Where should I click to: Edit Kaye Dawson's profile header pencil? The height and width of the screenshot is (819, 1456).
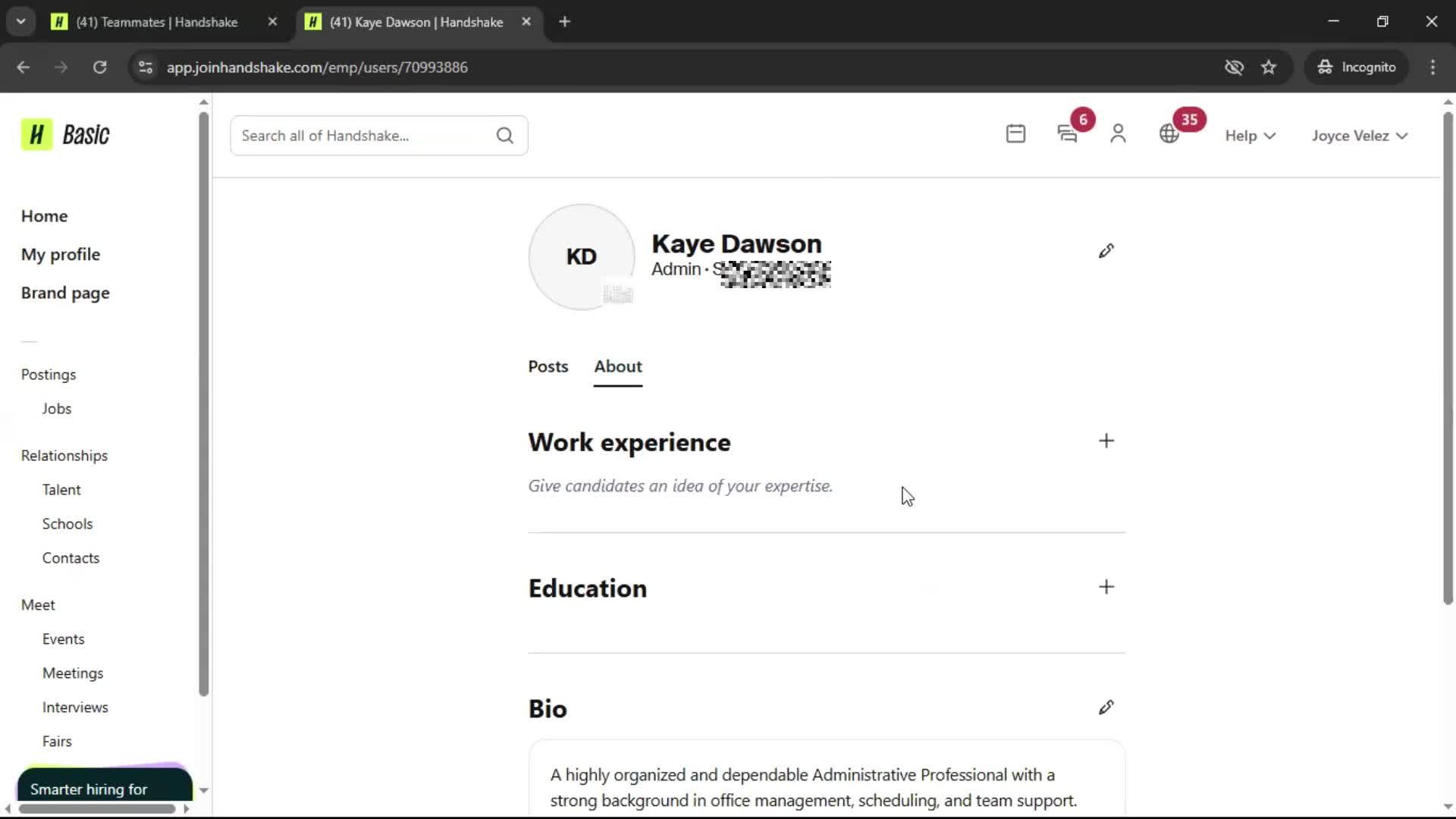coord(1106,251)
